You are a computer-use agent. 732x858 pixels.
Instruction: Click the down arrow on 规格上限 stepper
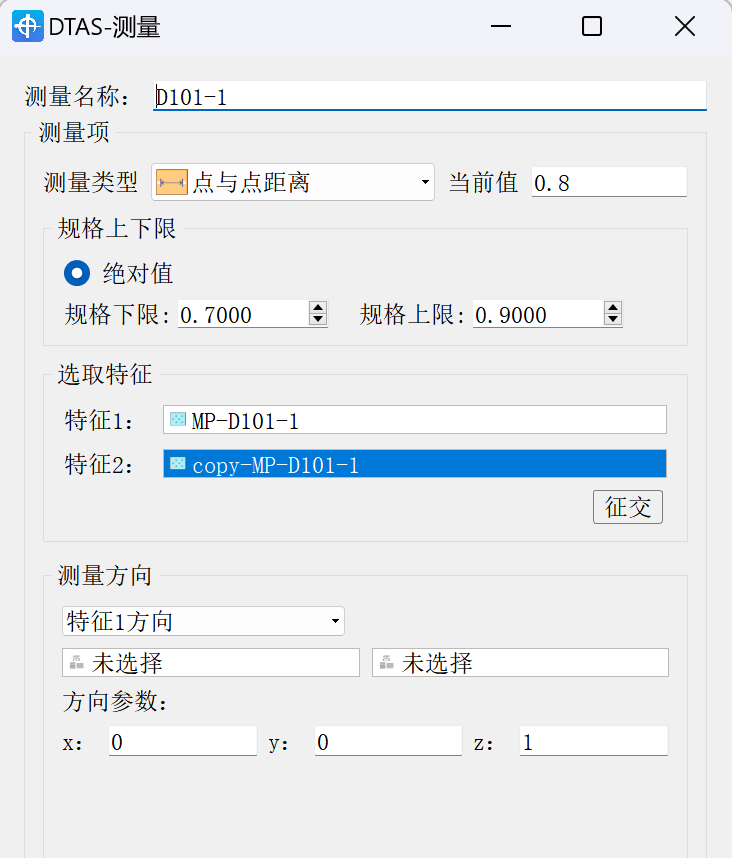coord(611,320)
